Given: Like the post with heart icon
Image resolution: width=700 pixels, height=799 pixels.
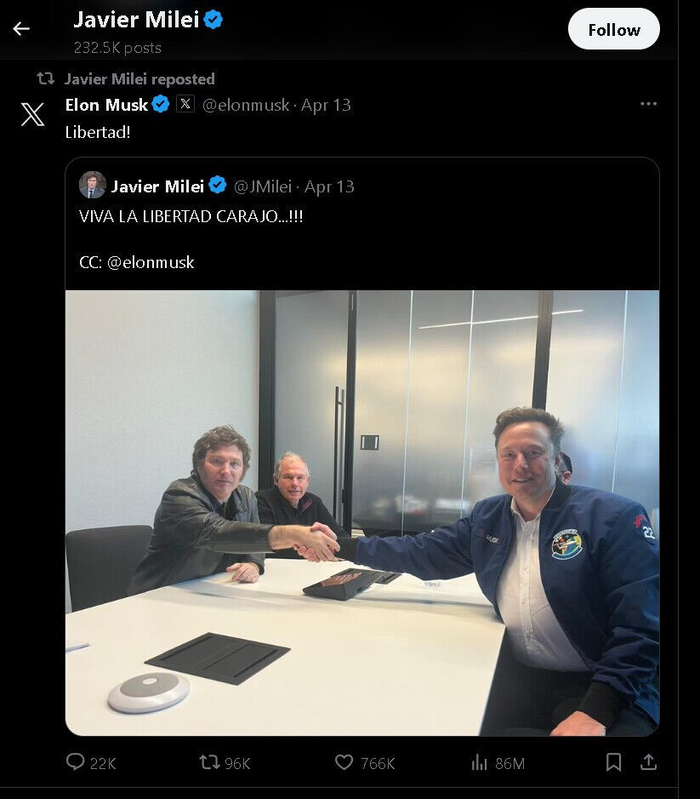Looking at the screenshot, I should tap(344, 762).
